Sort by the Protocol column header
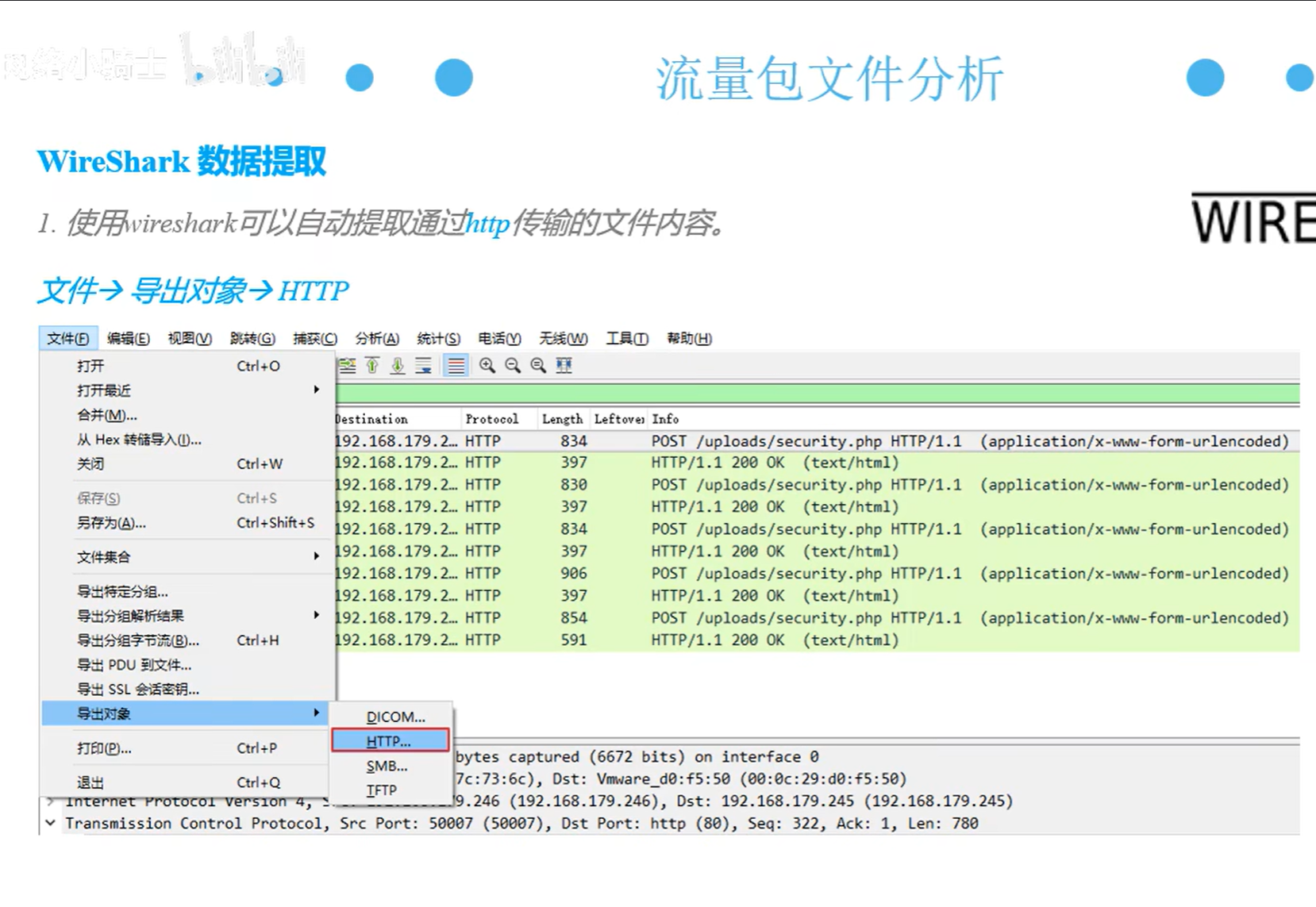1316x907 pixels. pyautogui.click(x=499, y=419)
